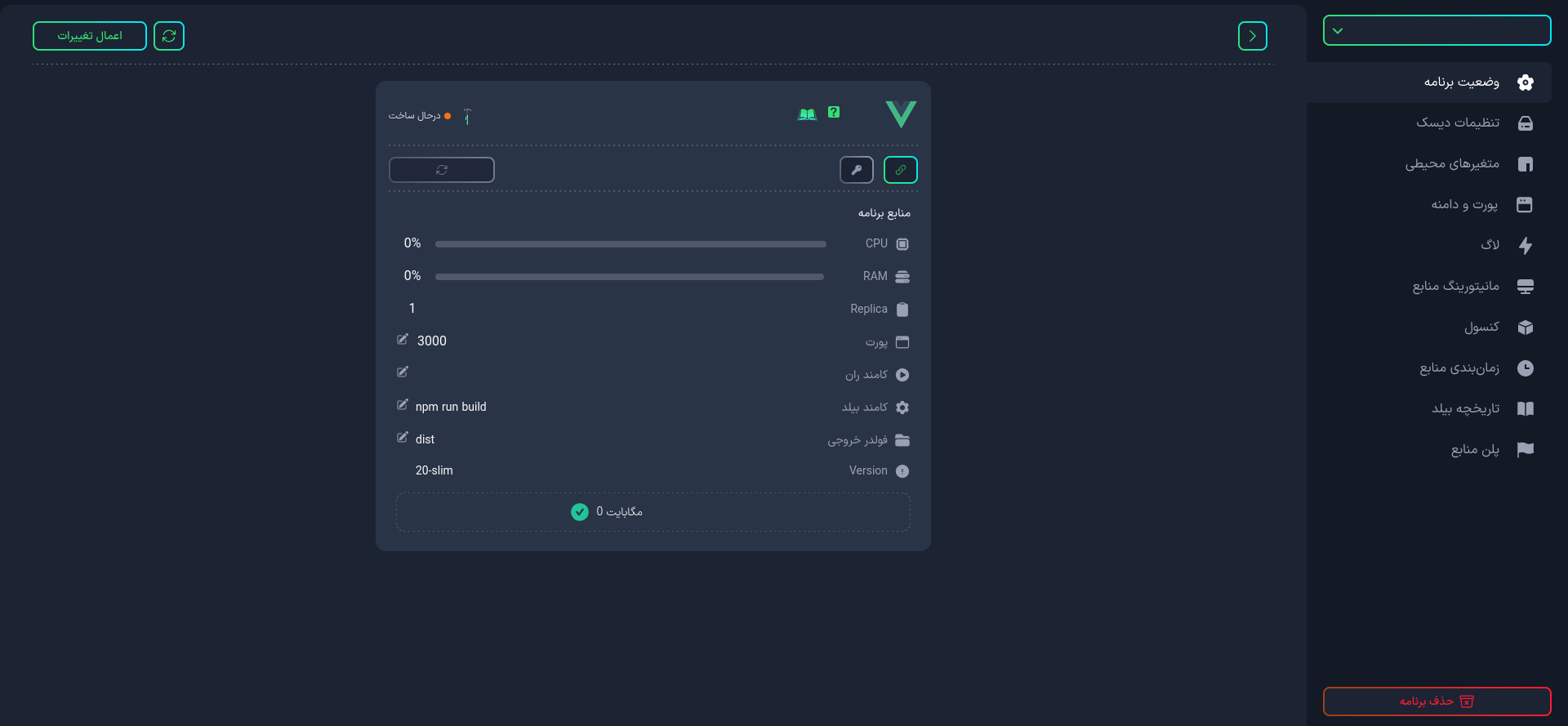This screenshot has height=726, width=1568.
Task: Expand the app selector dropdown in sidebar
Action: [x=1437, y=30]
